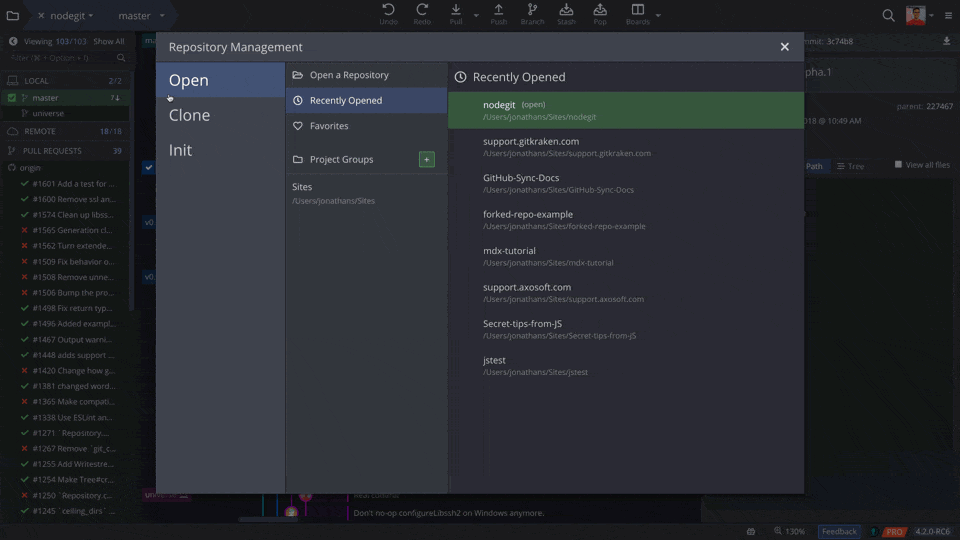Viewport: 960px width, 540px height.
Task: Open GitHub-Sync-Docs repository
Action: (x=626, y=183)
